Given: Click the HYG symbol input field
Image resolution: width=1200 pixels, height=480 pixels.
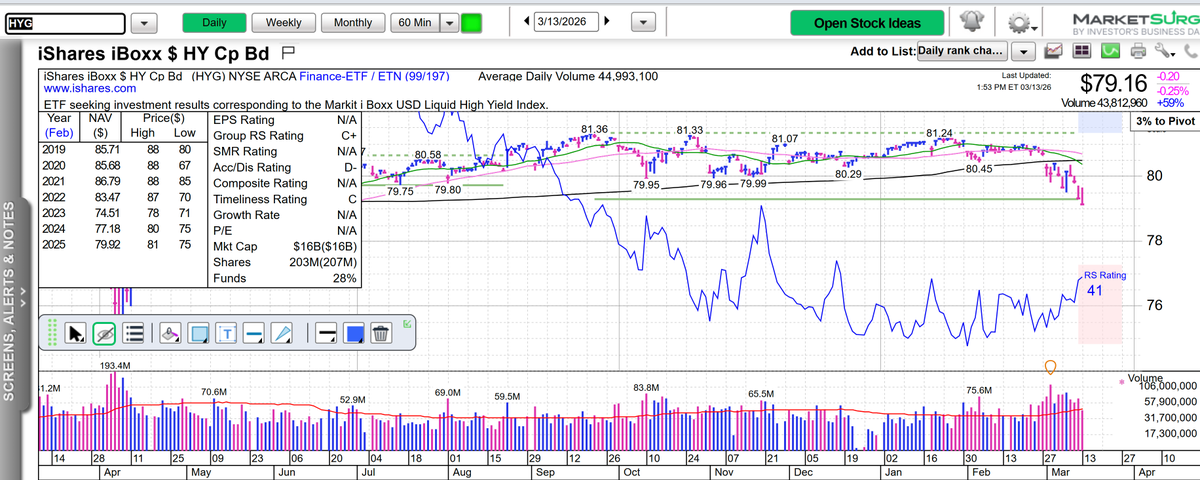Looking at the screenshot, I should pyautogui.click(x=65, y=22).
